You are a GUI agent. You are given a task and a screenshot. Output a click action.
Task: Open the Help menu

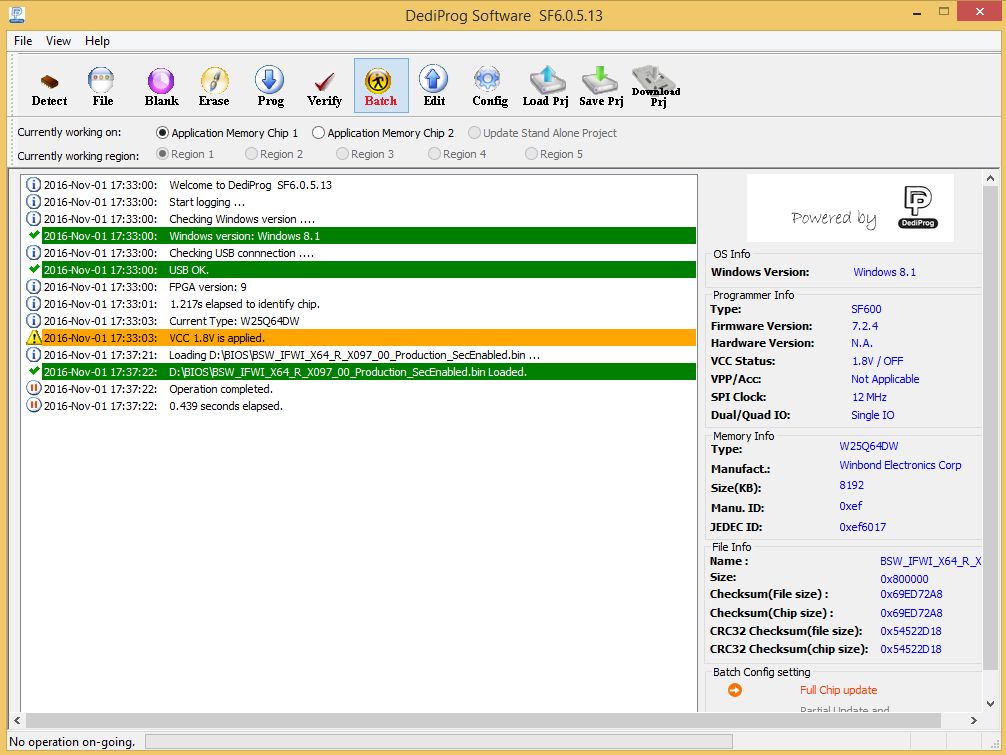point(97,41)
